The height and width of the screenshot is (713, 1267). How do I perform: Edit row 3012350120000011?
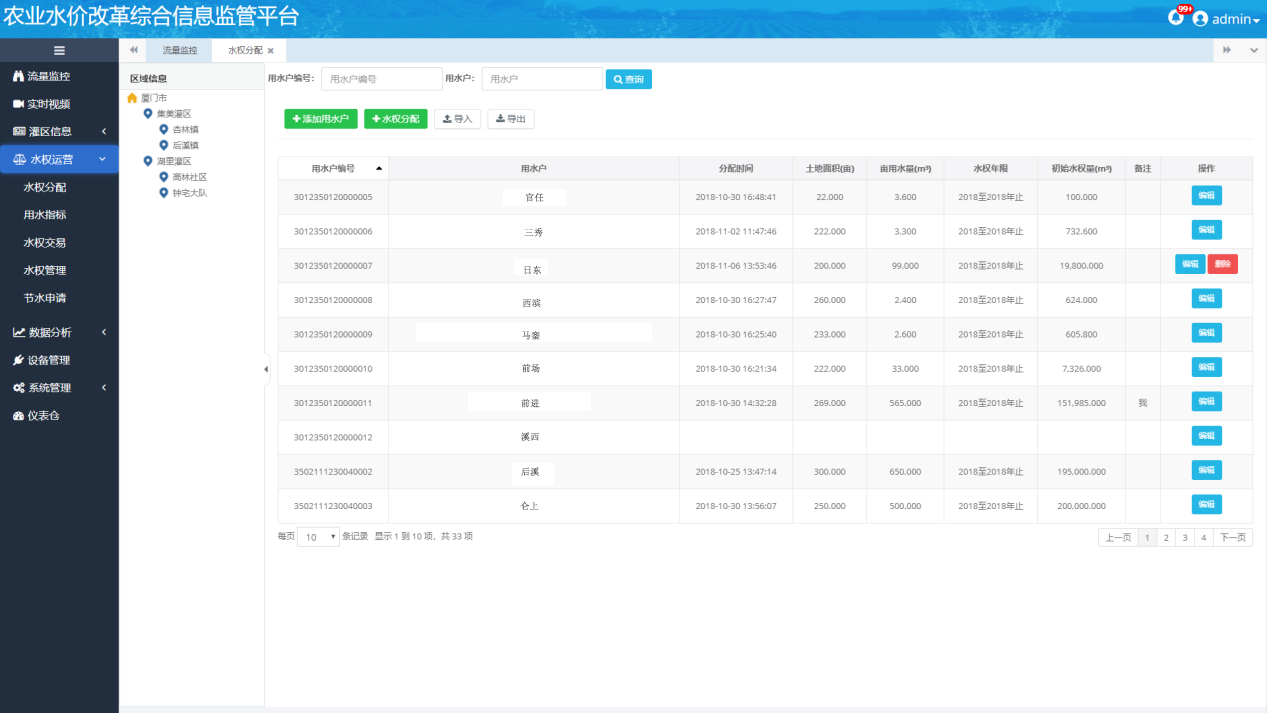pyautogui.click(x=1207, y=401)
